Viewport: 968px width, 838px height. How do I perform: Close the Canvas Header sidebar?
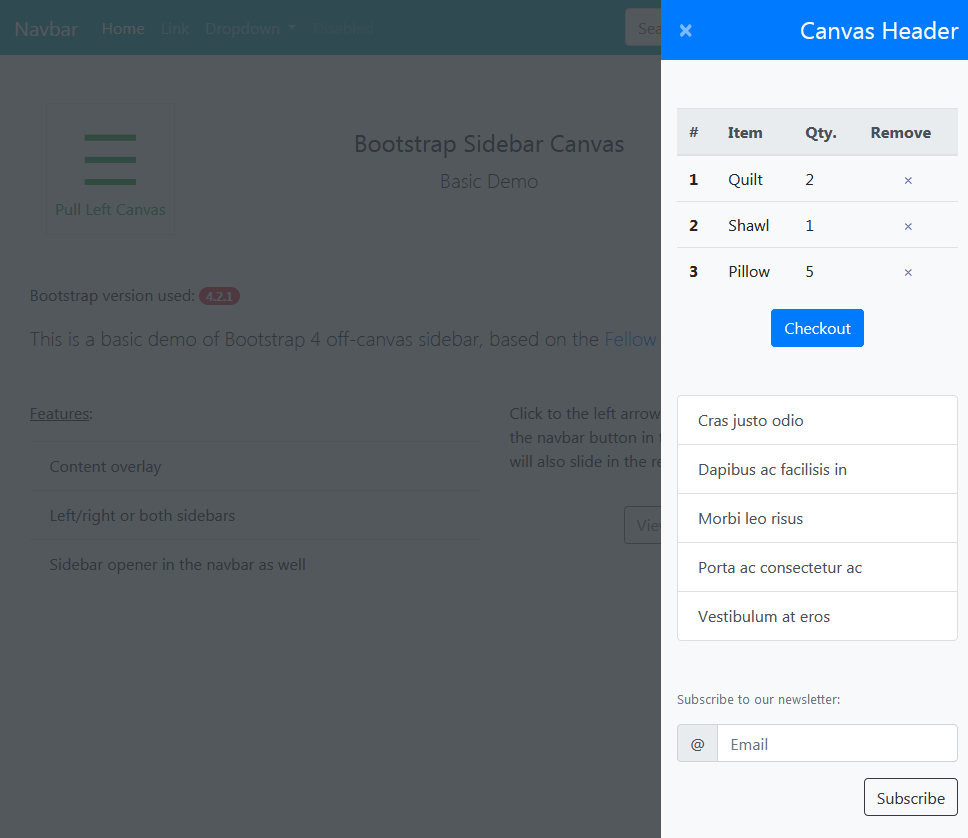tap(685, 30)
